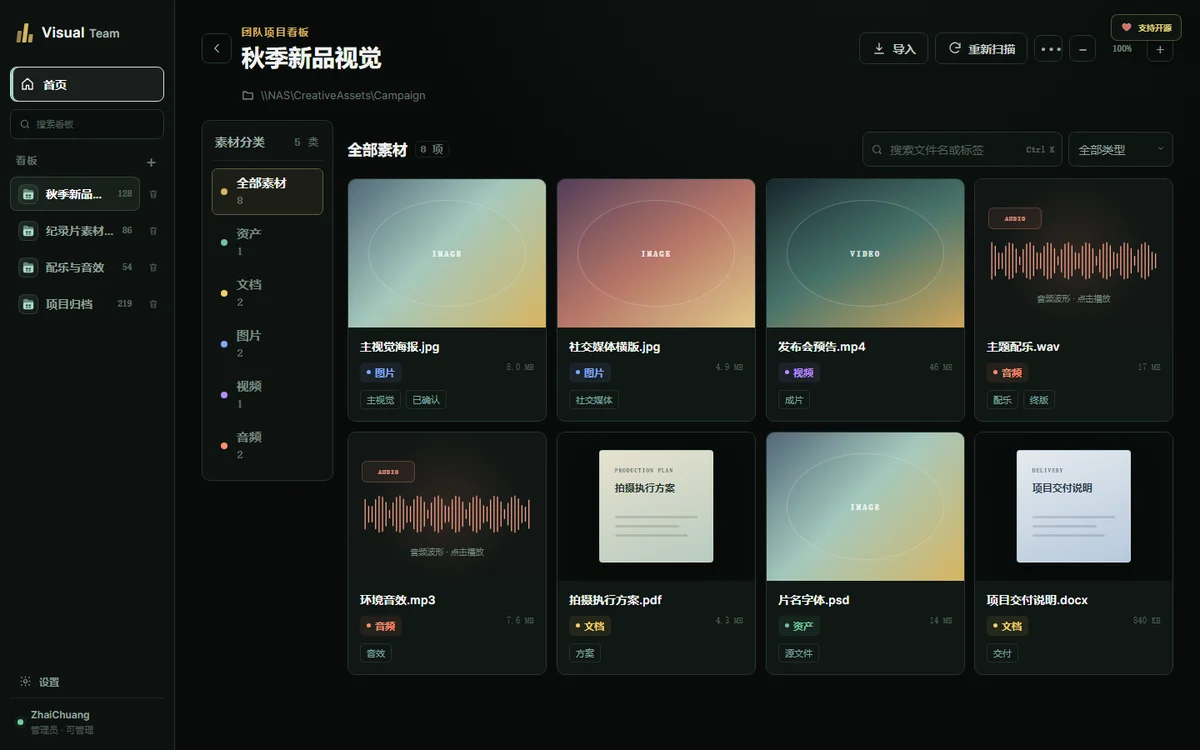
Task: Zoom out with the minus button
Action: [x=1082, y=48]
